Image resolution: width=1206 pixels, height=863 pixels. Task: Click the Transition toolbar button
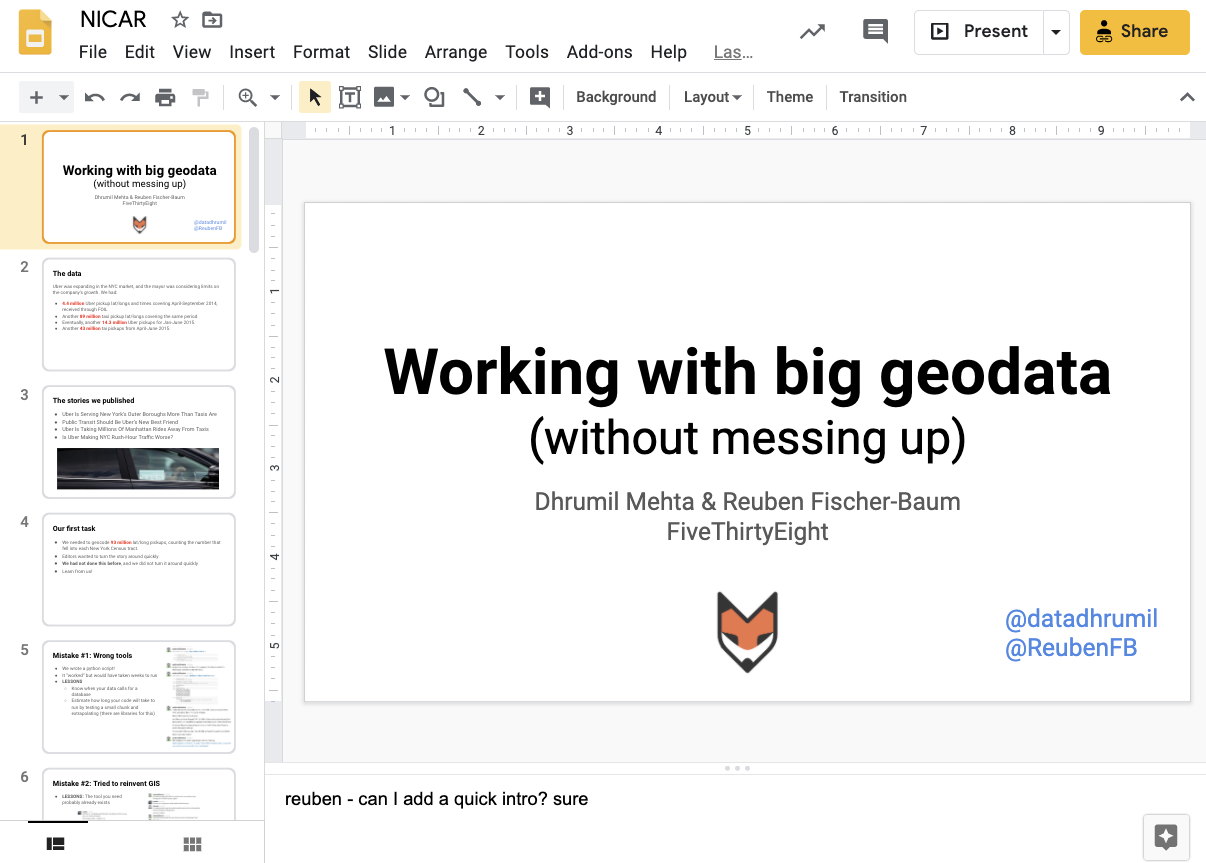pos(873,97)
